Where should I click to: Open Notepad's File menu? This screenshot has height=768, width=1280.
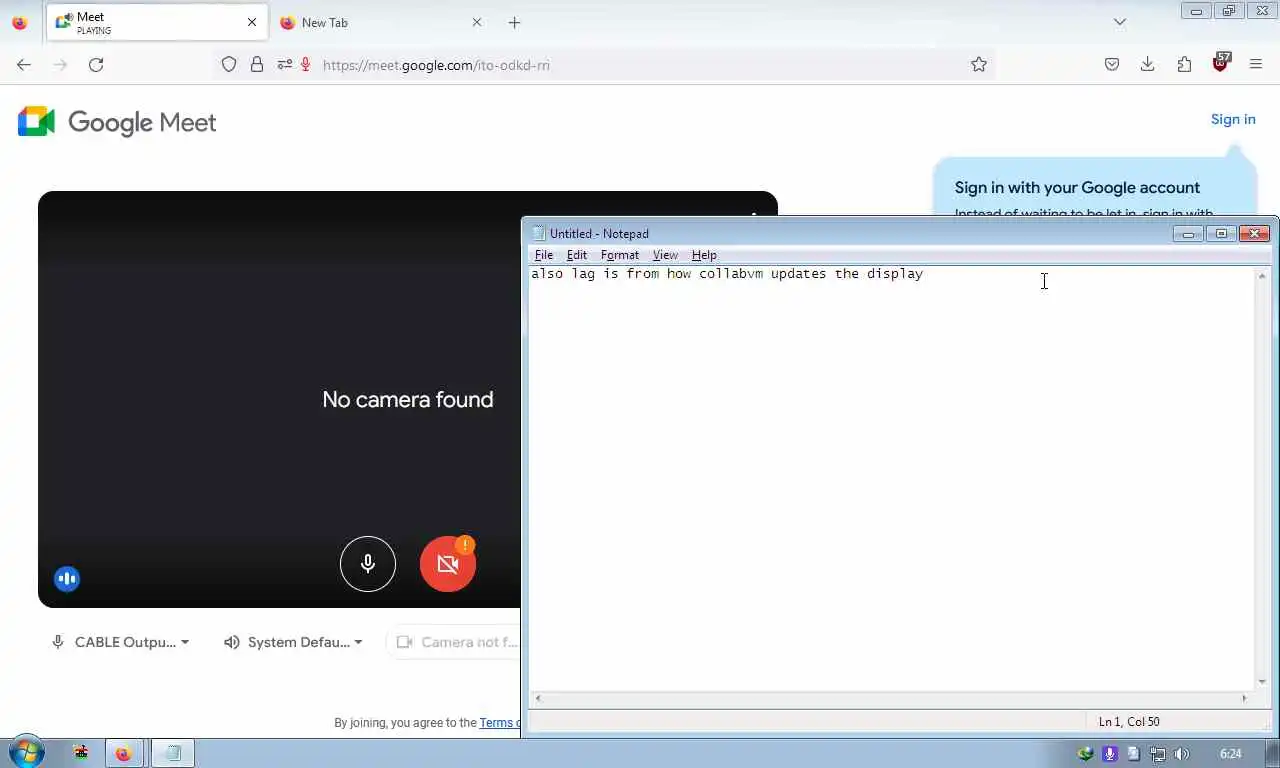(x=544, y=255)
